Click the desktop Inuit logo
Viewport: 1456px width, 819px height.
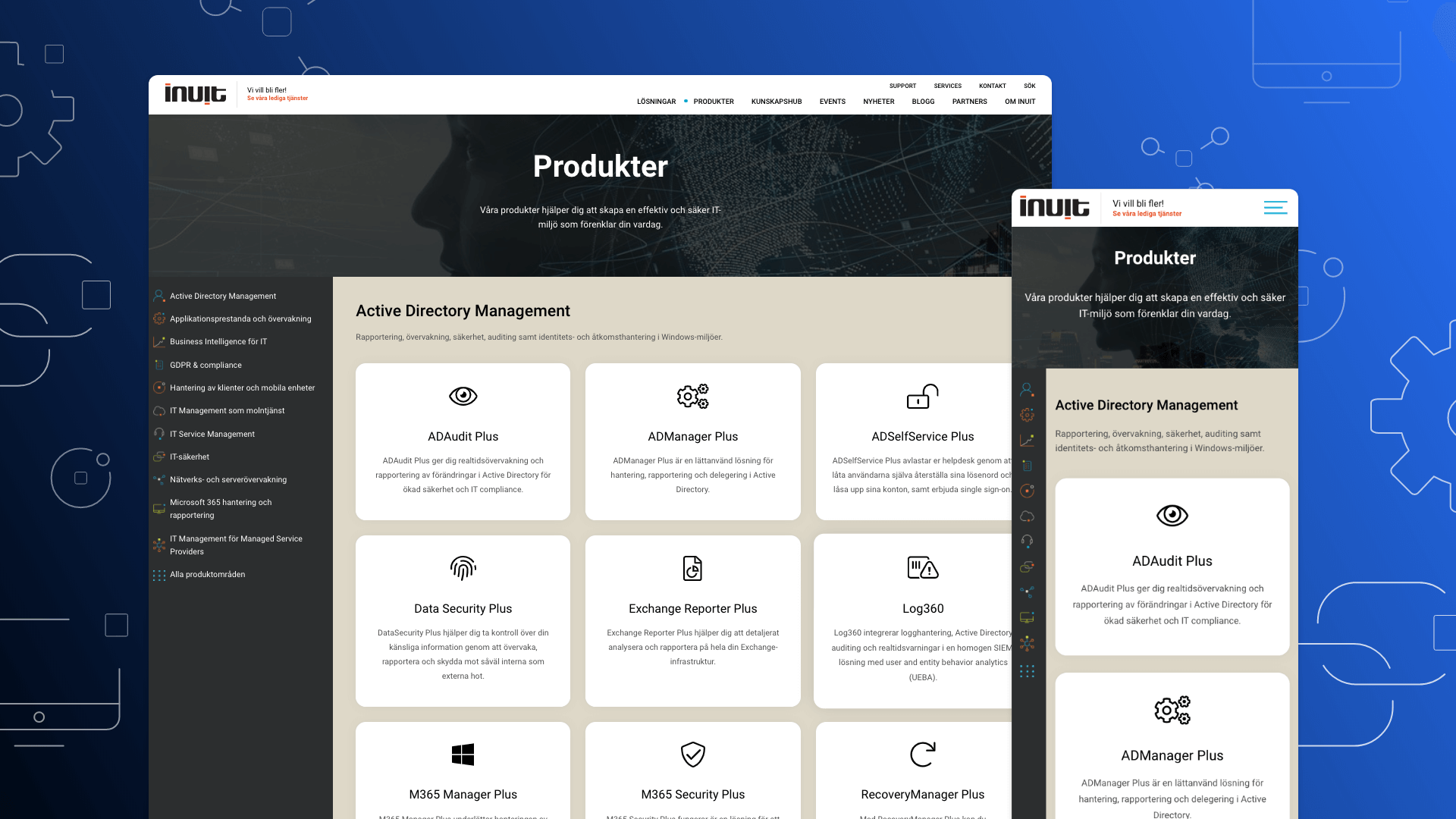[196, 94]
